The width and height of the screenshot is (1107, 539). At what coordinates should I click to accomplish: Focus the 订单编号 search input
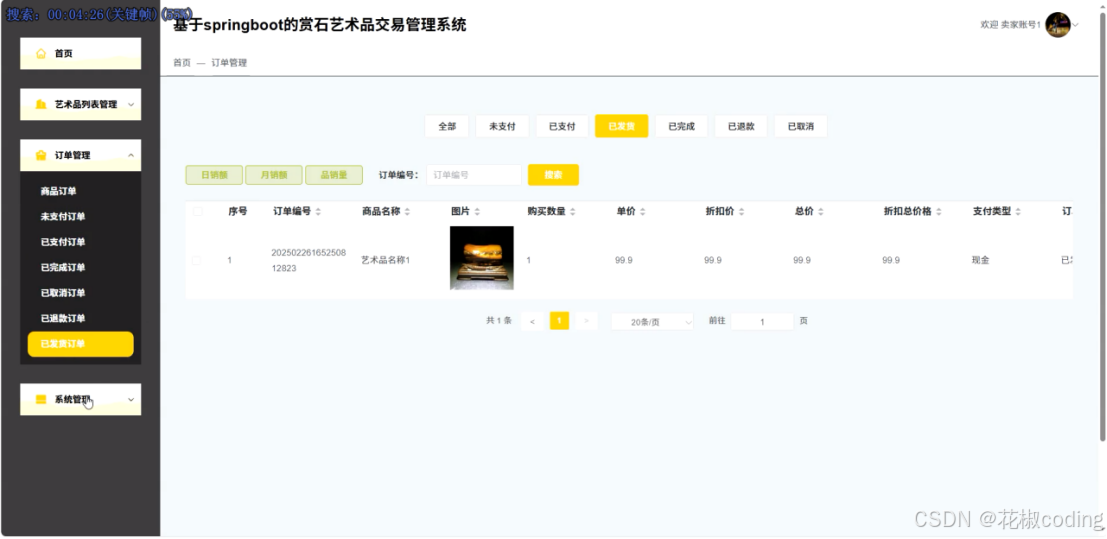click(x=474, y=175)
